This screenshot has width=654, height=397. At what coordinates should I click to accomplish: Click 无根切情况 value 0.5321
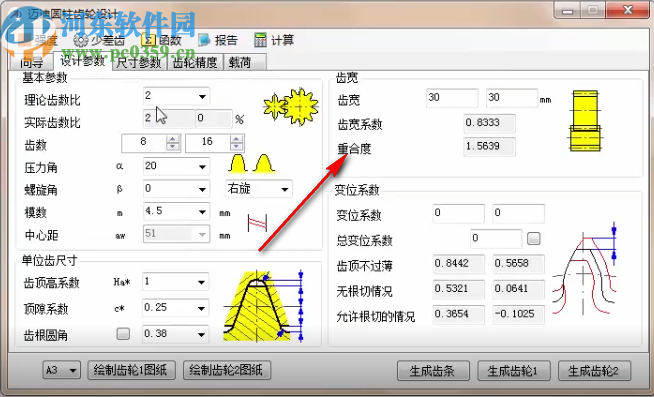pyautogui.click(x=458, y=289)
